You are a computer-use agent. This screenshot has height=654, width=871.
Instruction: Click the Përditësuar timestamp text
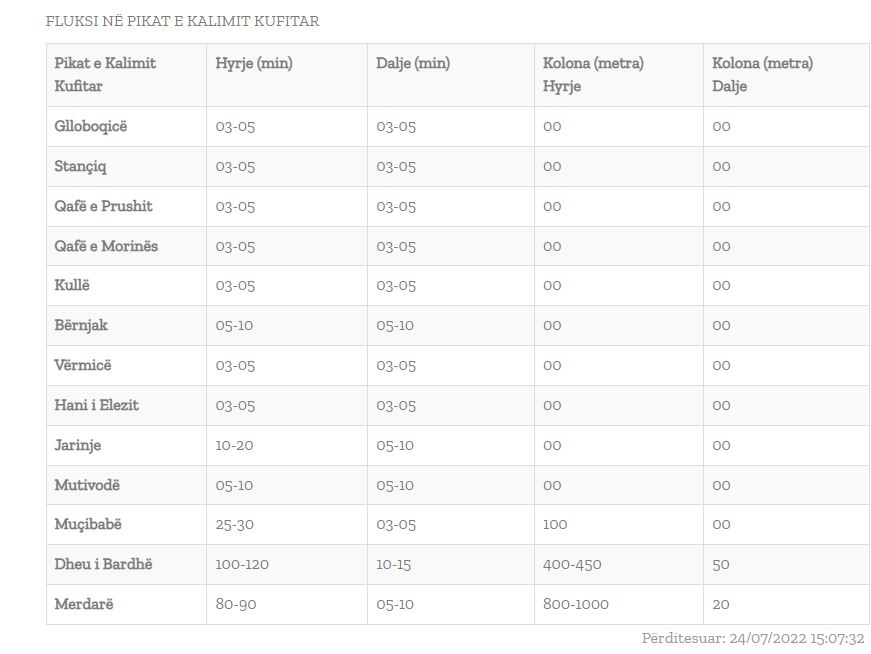[752, 638]
